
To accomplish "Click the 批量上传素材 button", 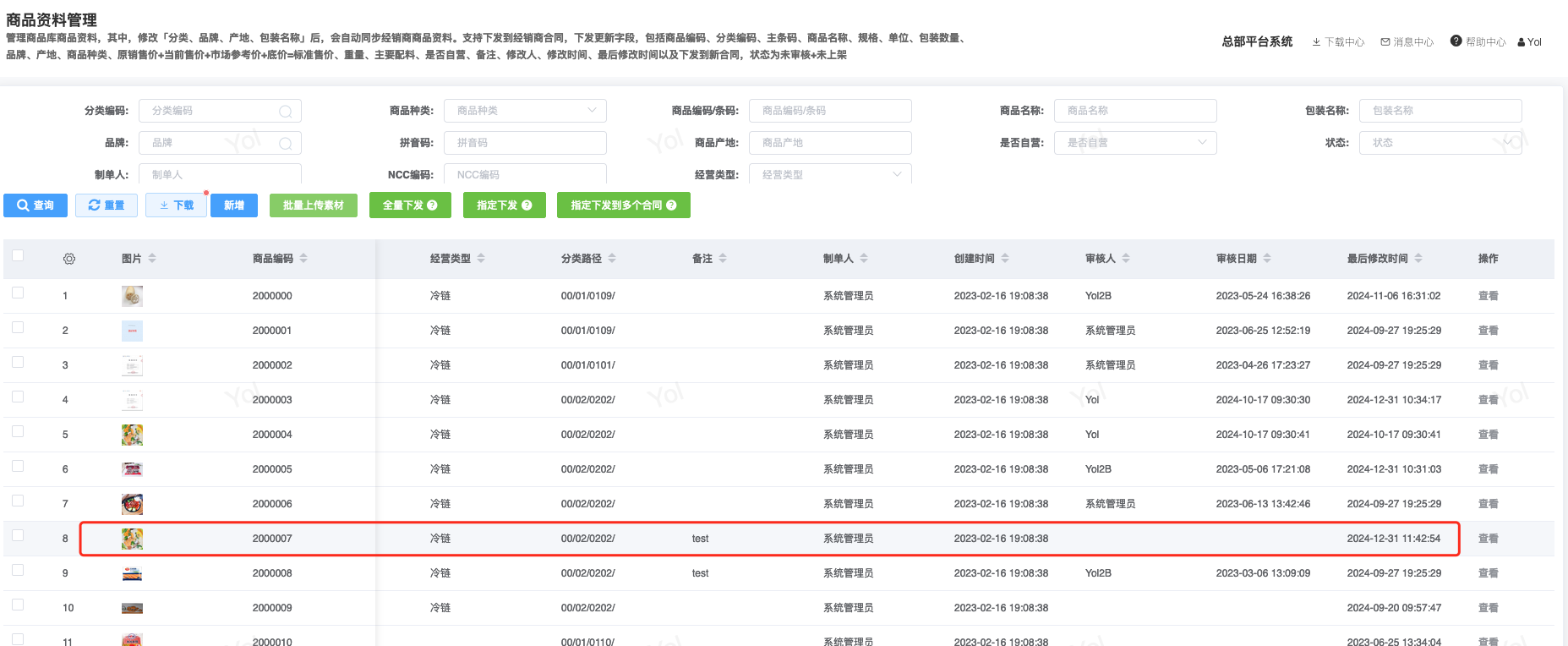I will coord(314,205).
